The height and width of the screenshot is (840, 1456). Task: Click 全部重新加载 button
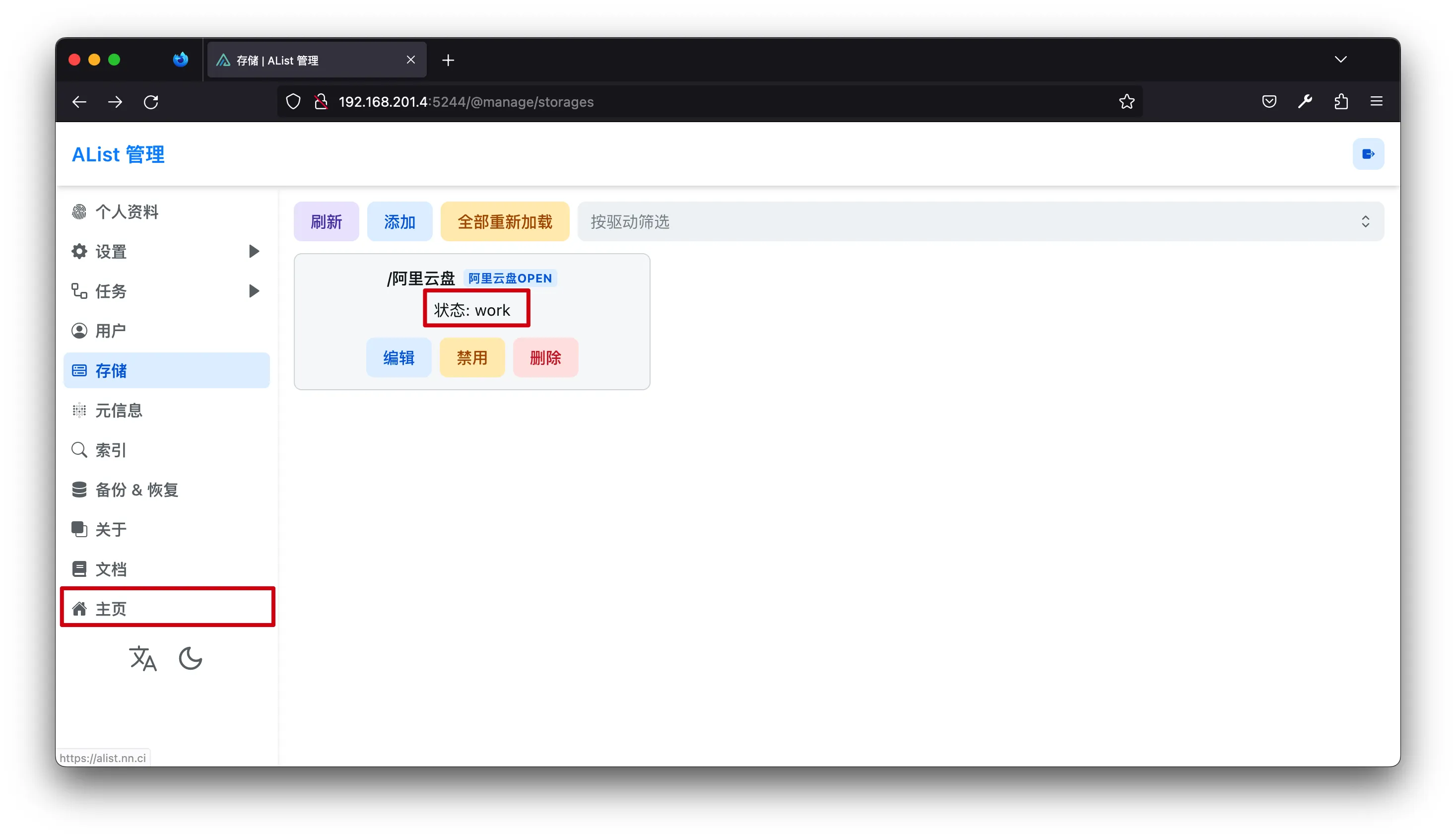tap(505, 221)
